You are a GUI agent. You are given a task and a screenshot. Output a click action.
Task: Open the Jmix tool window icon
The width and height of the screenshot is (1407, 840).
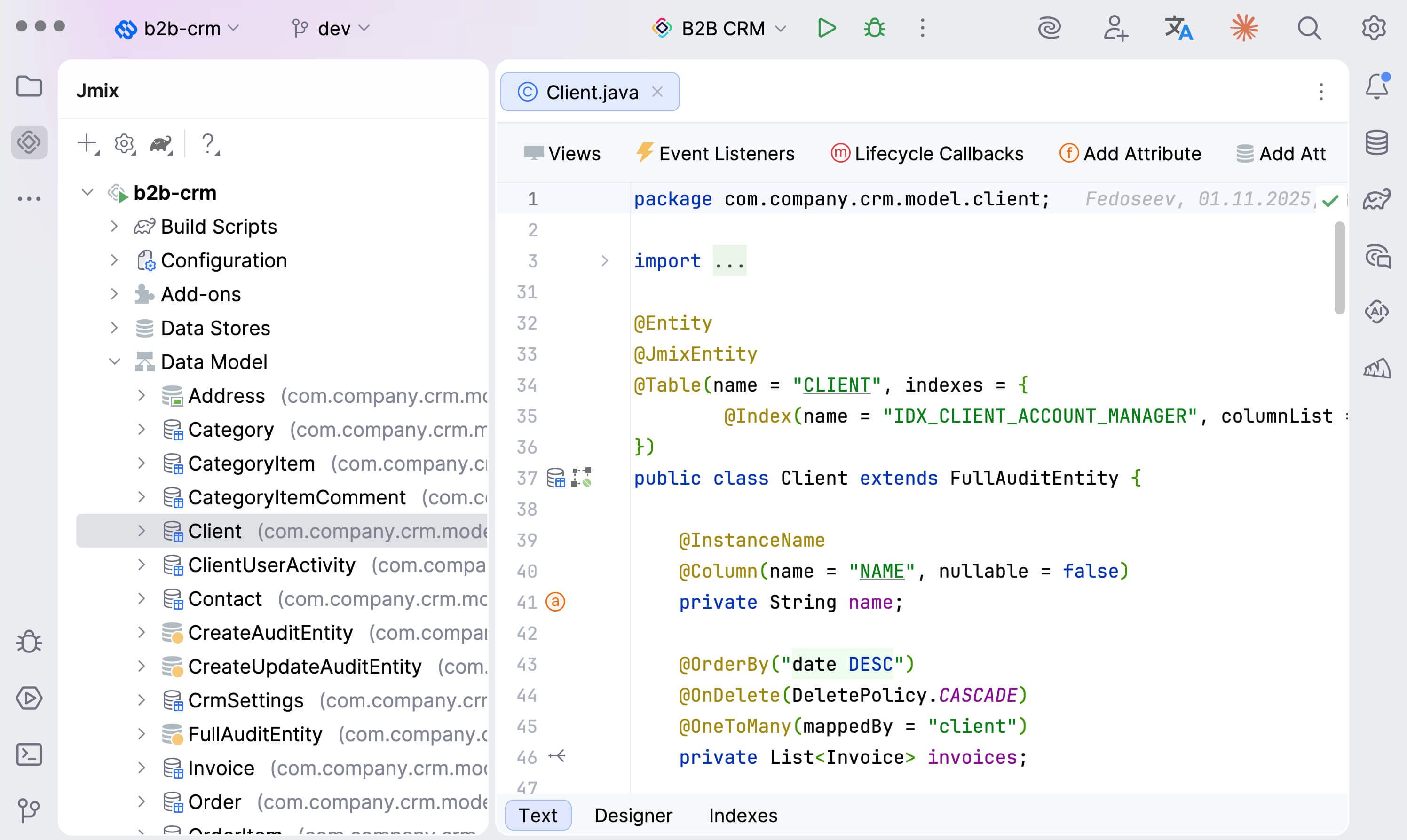[x=29, y=142]
